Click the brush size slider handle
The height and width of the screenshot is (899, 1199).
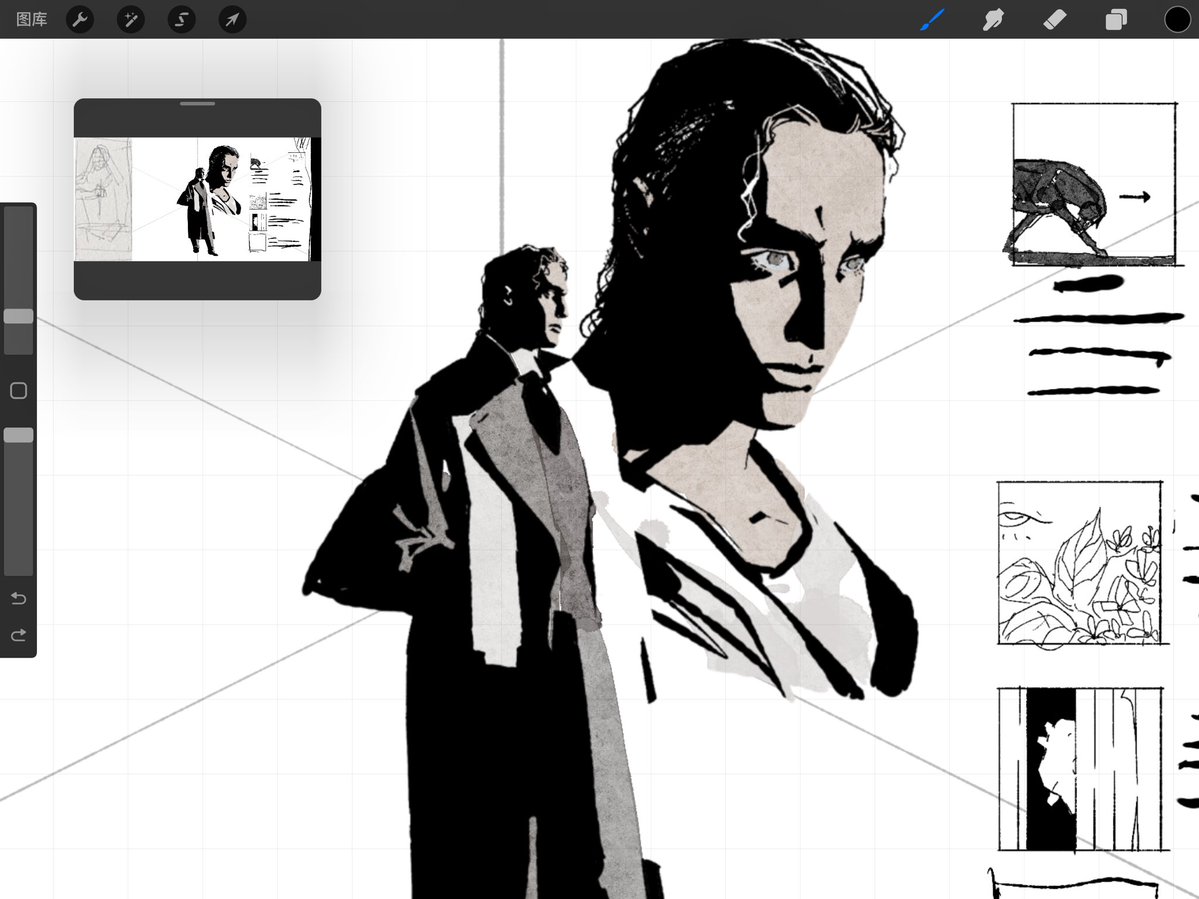[x=18, y=316]
